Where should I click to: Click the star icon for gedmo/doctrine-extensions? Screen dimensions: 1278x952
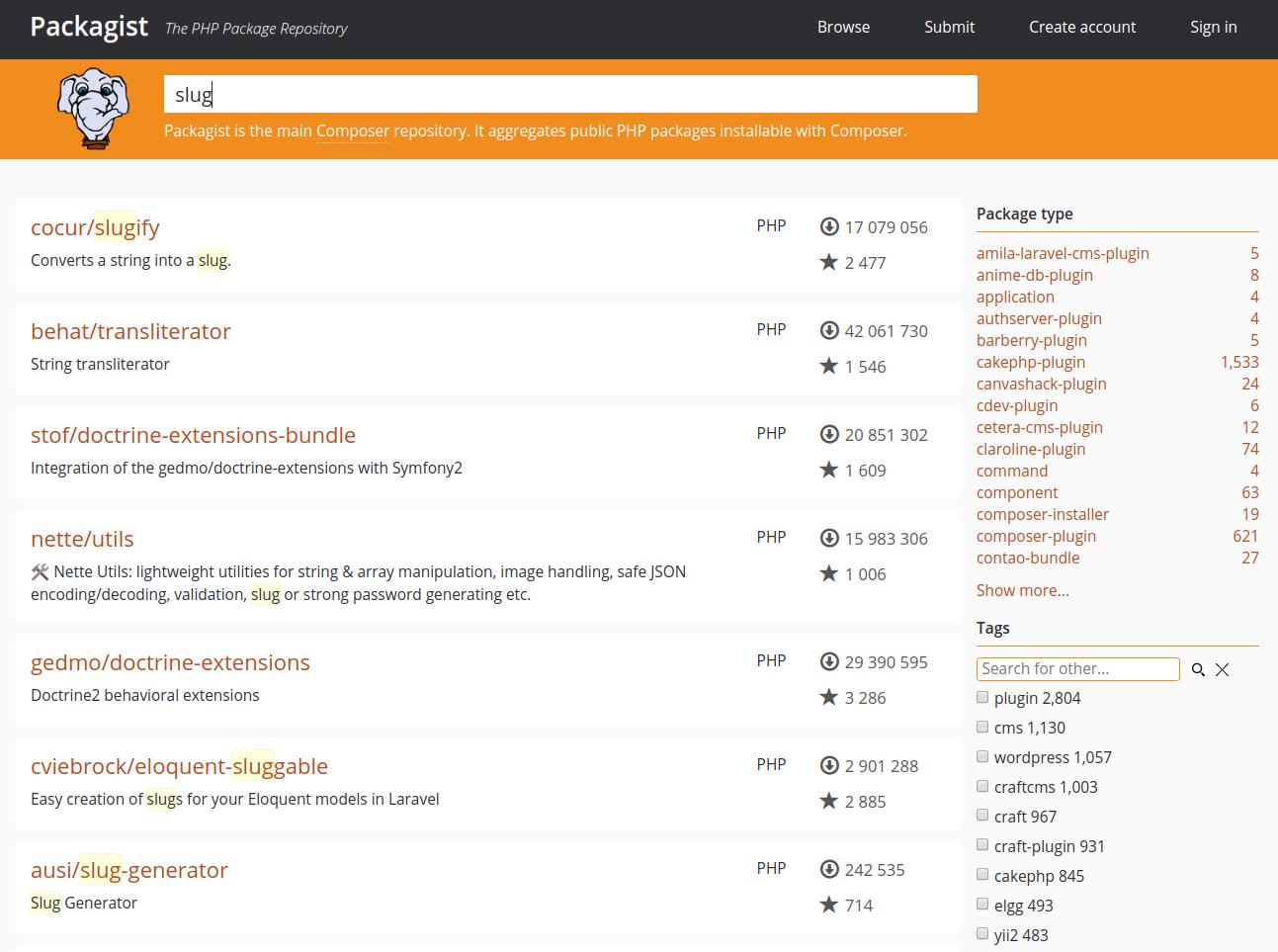(x=829, y=696)
